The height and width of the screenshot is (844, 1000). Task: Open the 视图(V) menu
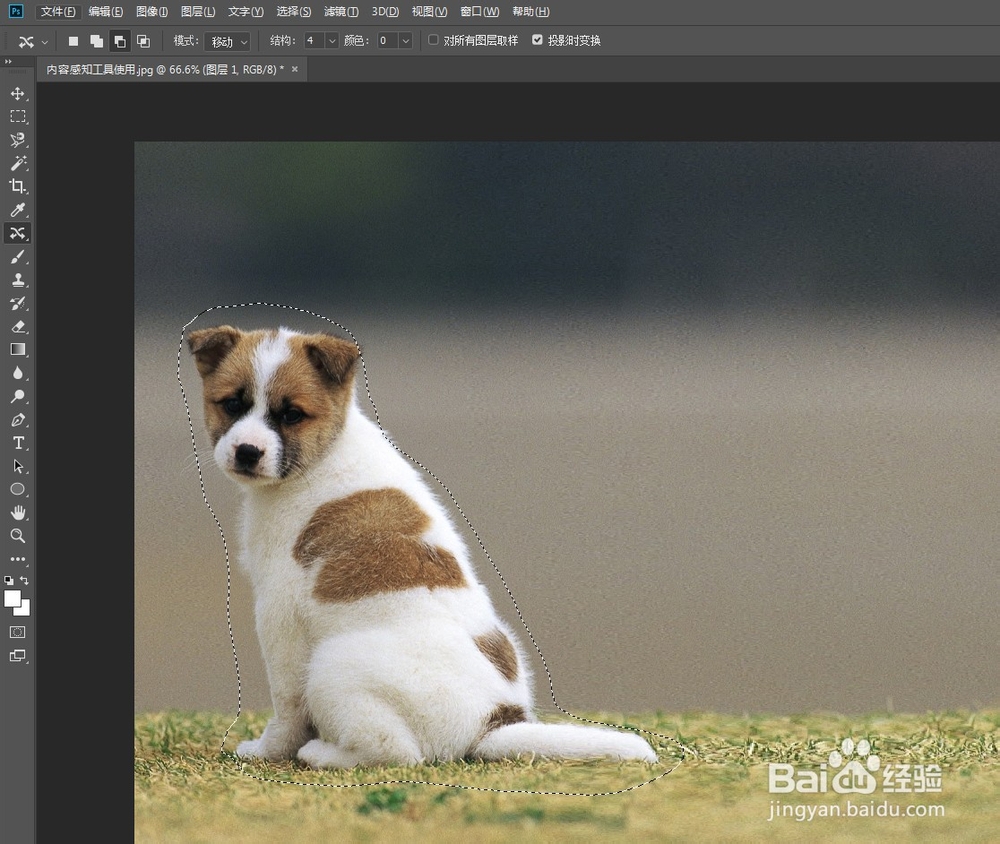pos(429,11)
